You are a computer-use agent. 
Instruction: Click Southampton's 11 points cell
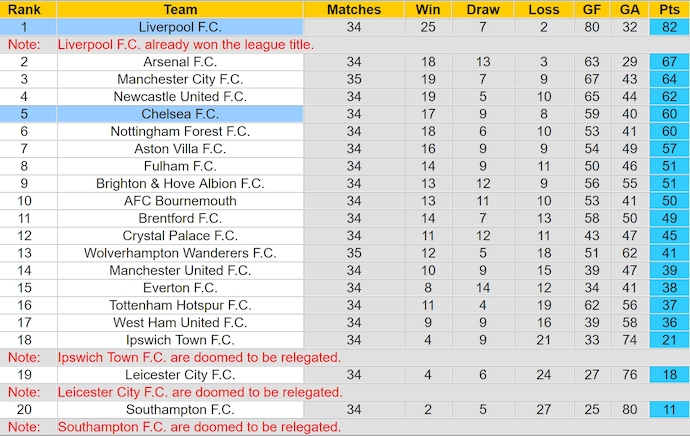click(x=669, y=409)
